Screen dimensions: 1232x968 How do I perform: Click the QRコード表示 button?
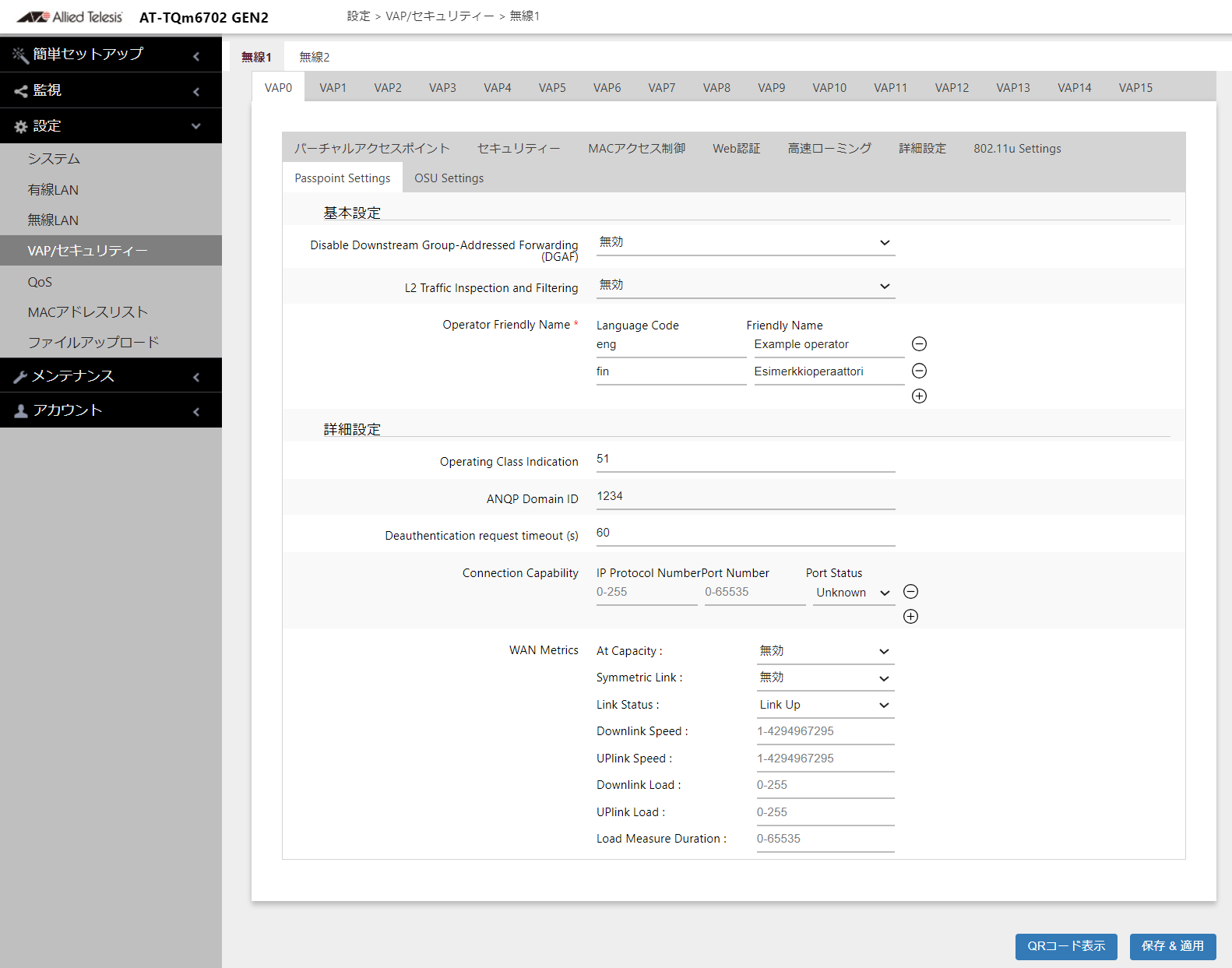coord(1066,946)
